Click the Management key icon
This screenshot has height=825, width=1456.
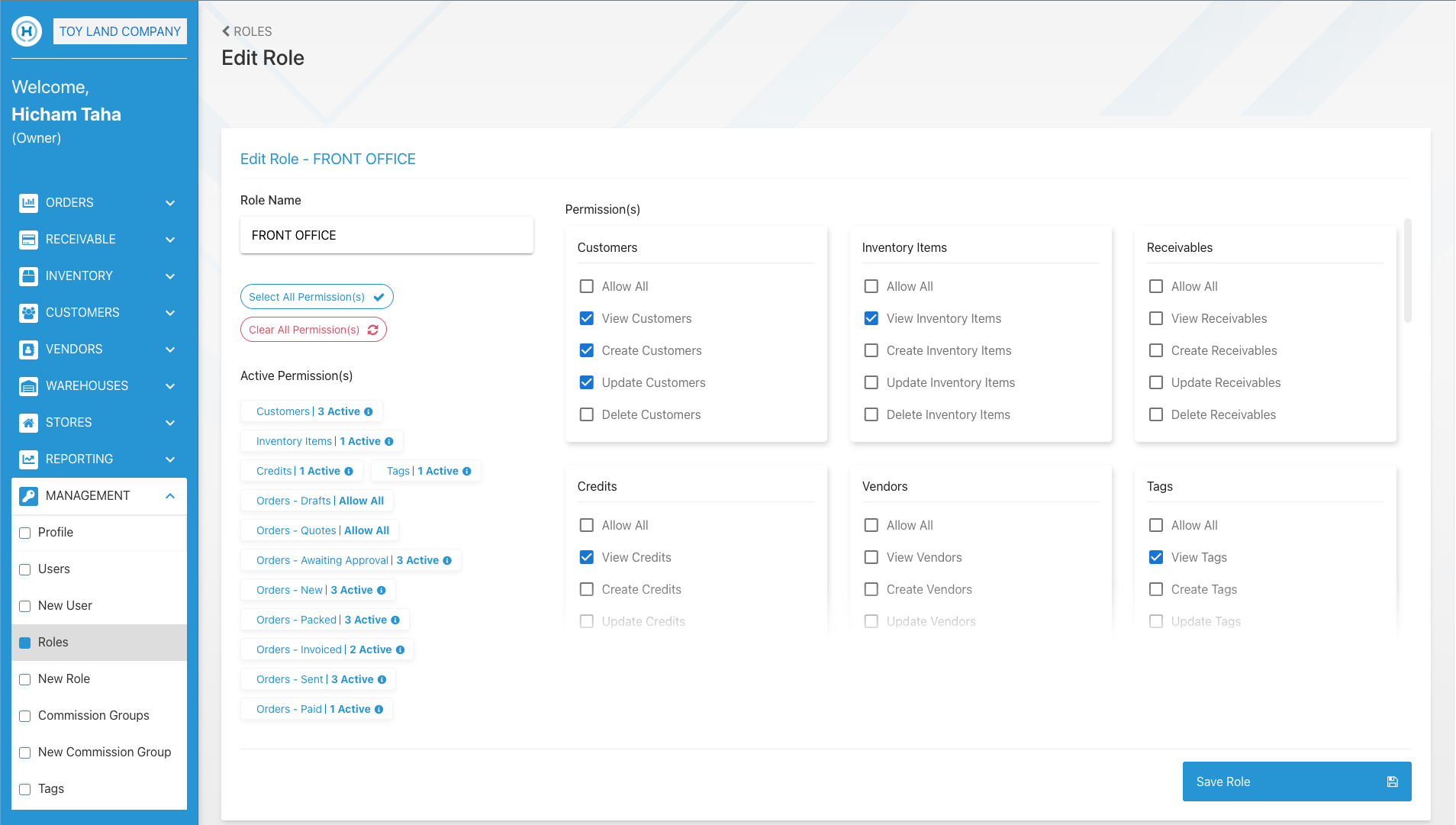28,495
